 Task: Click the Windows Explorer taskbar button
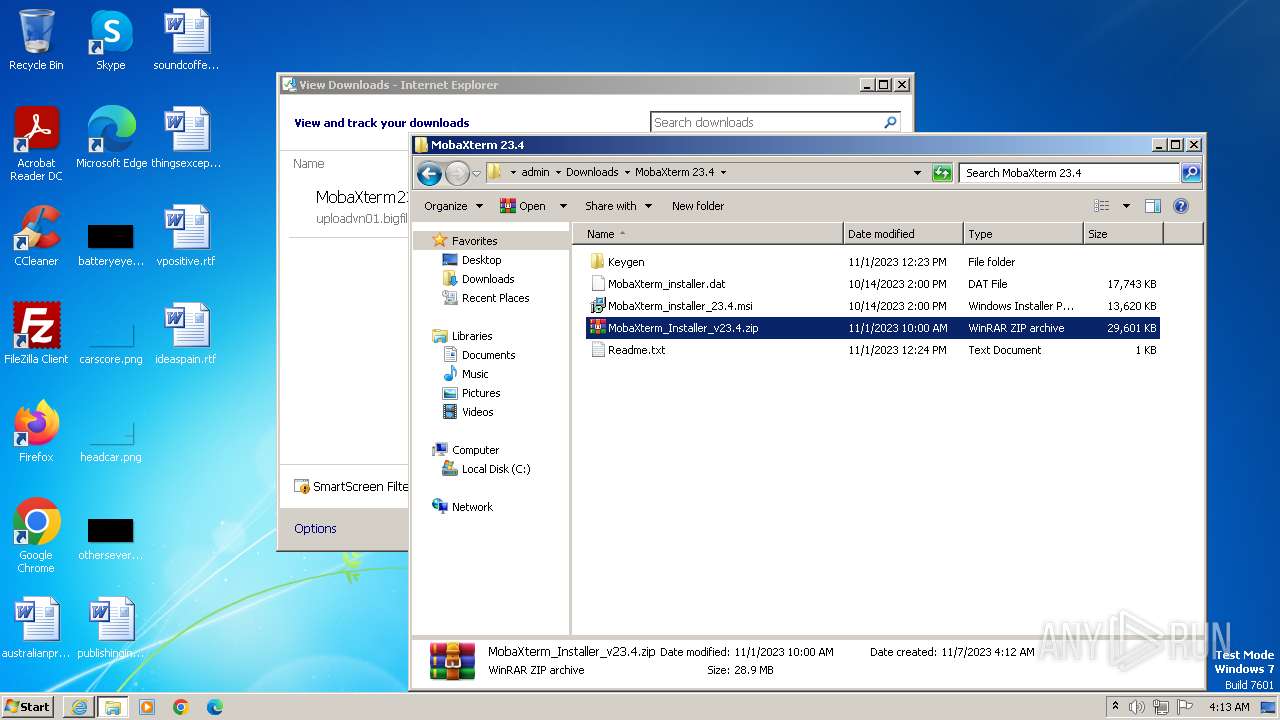tap(112, 707)
